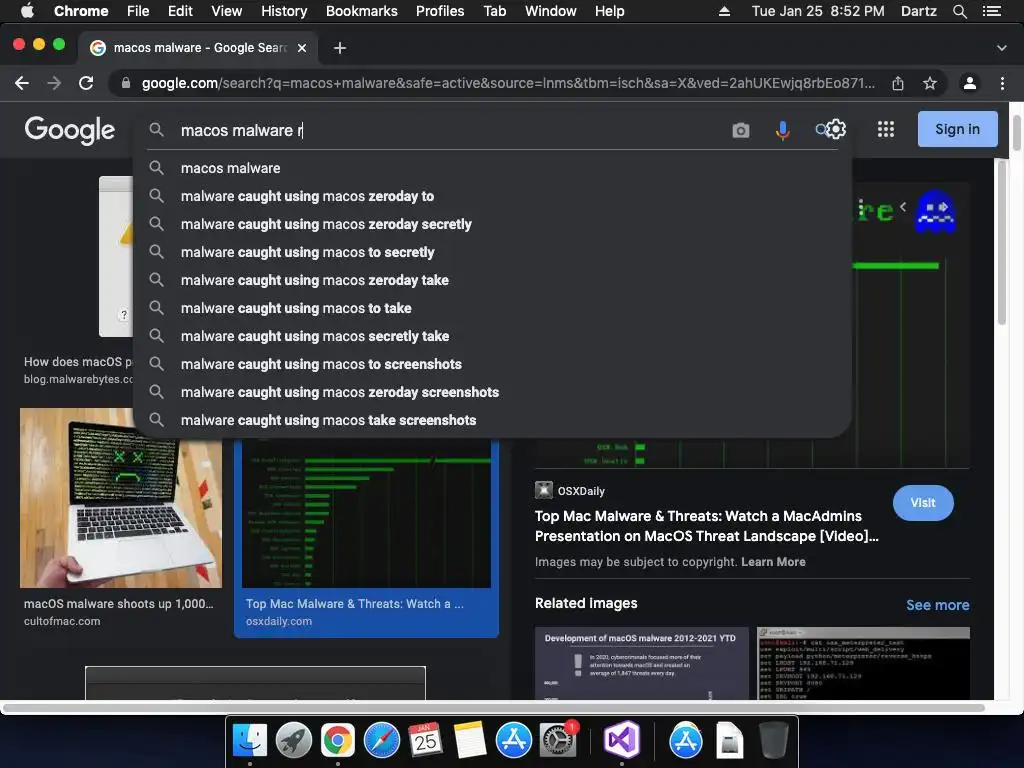Viewport: 1024px width, 768px height.
Task: Choose suggestion 'malware caught using macos take screenshots'
Action: [x=492, y=420]
